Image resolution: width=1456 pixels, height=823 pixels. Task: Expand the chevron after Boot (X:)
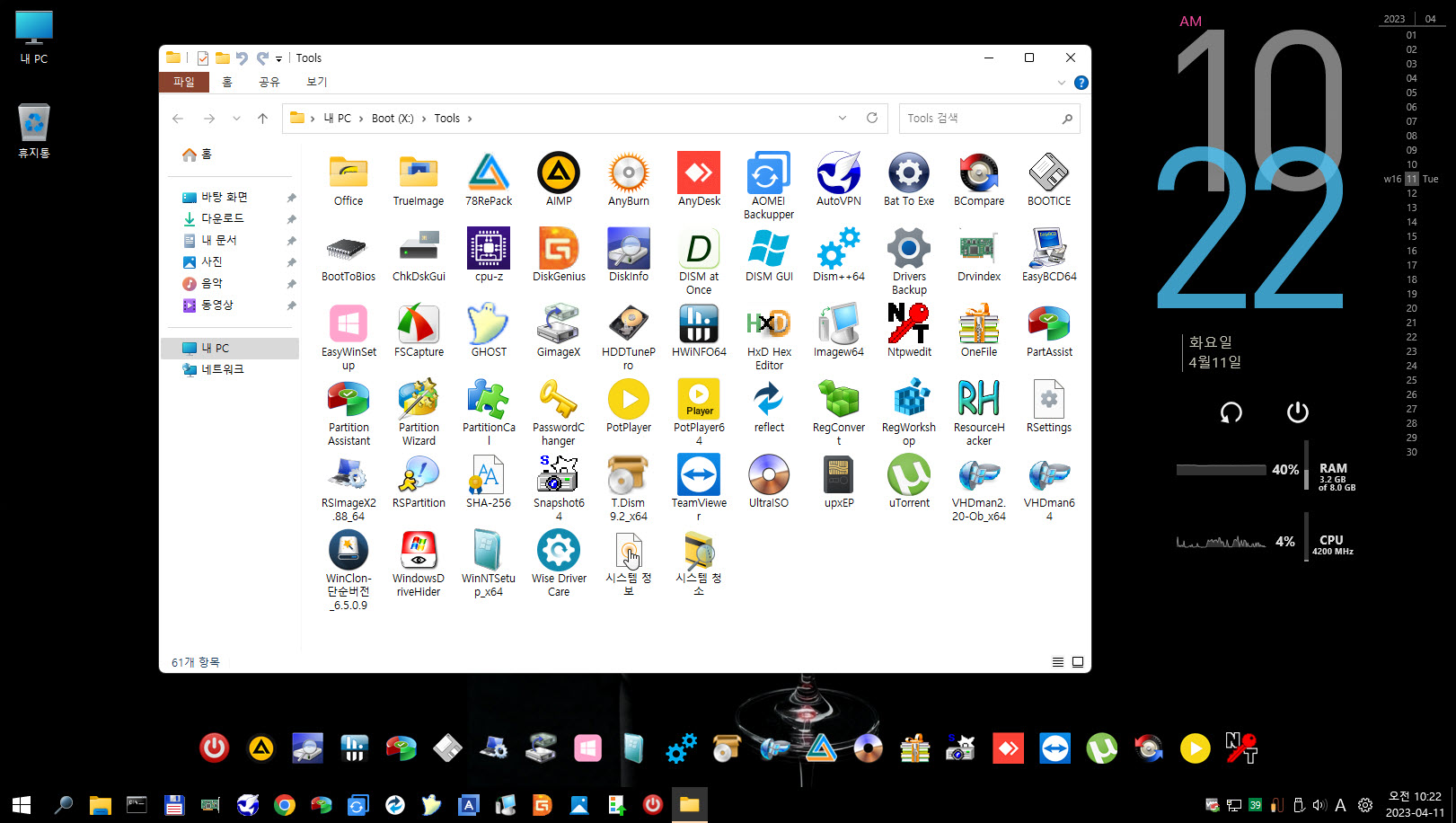424,119
